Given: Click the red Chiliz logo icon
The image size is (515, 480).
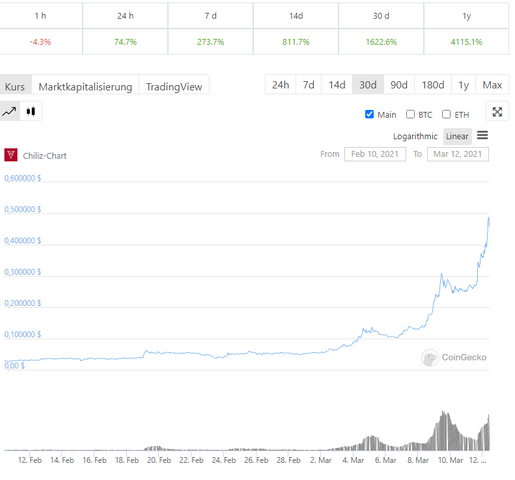Looking at the screenshot, I should tap(11, 155).
